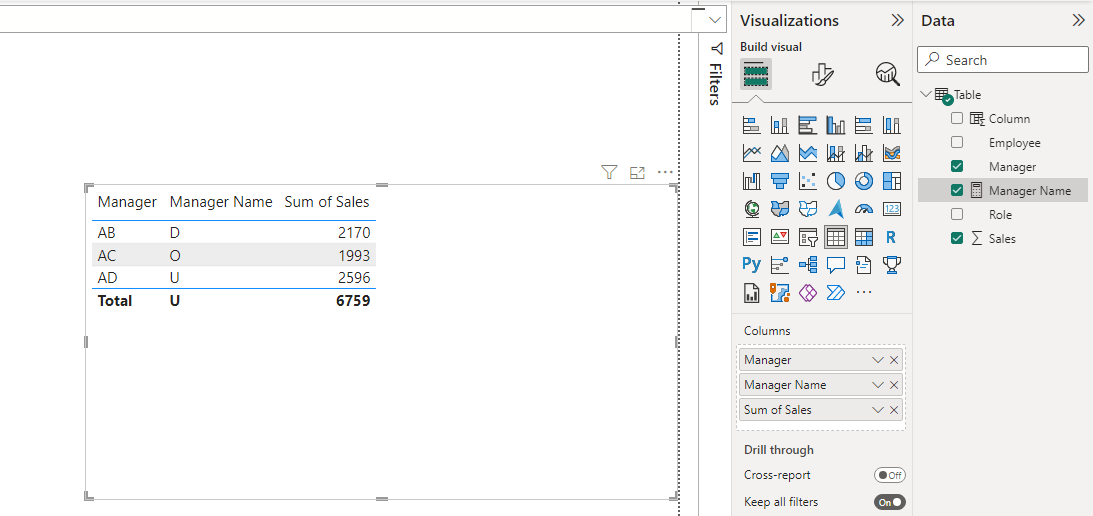Switch to the Analytics tab

[x=888, y=73]
